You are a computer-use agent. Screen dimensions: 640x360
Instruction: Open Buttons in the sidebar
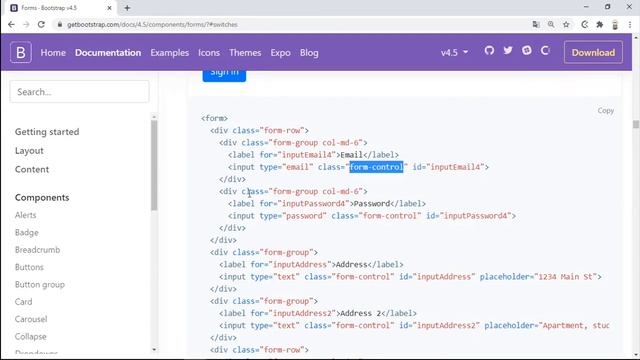coord(29,267)
